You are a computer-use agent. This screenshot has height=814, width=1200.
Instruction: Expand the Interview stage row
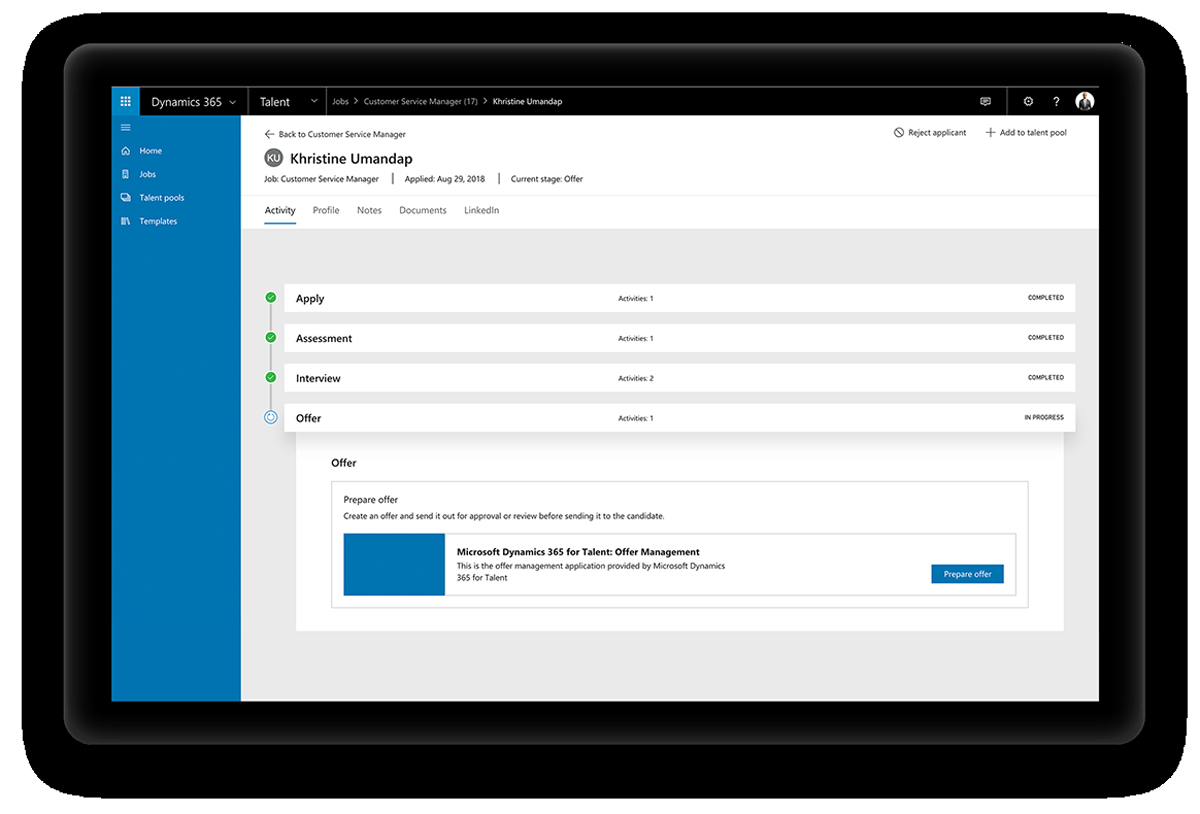tap(679, 378)
